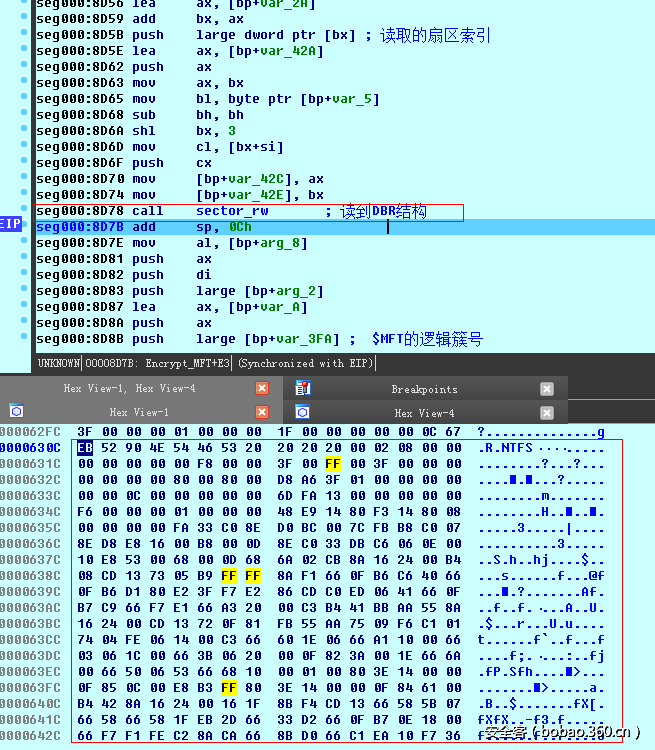Click hex address 0000630C in hex view
The image size is (655, 750).
(31, 448)
